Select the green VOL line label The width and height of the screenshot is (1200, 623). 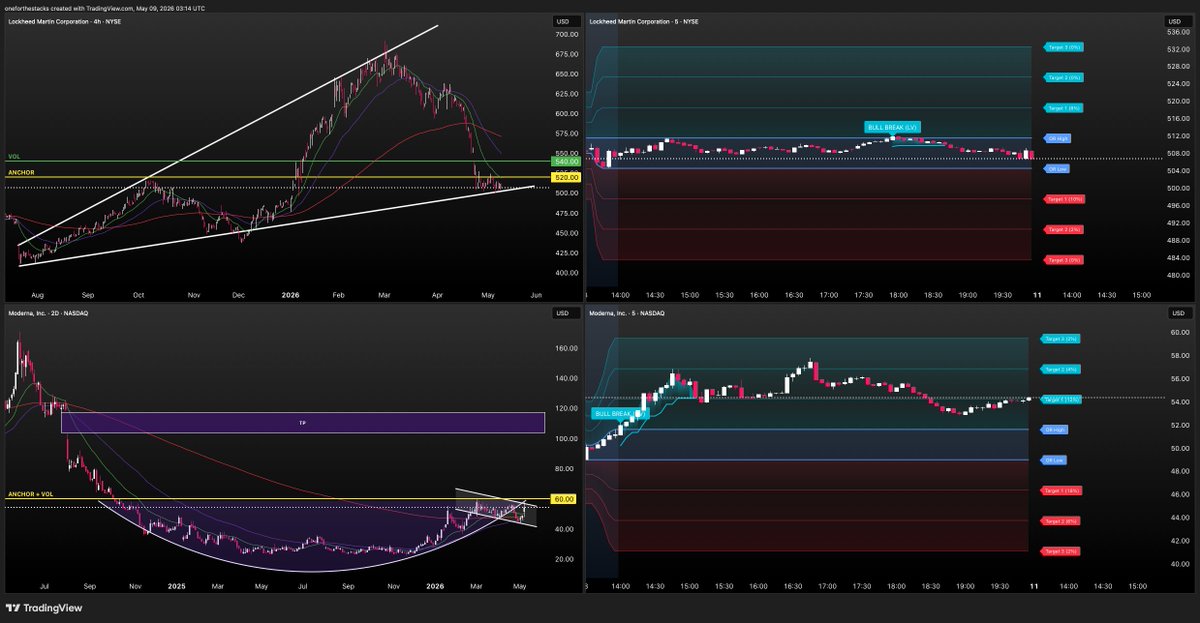tap(14, 157)
